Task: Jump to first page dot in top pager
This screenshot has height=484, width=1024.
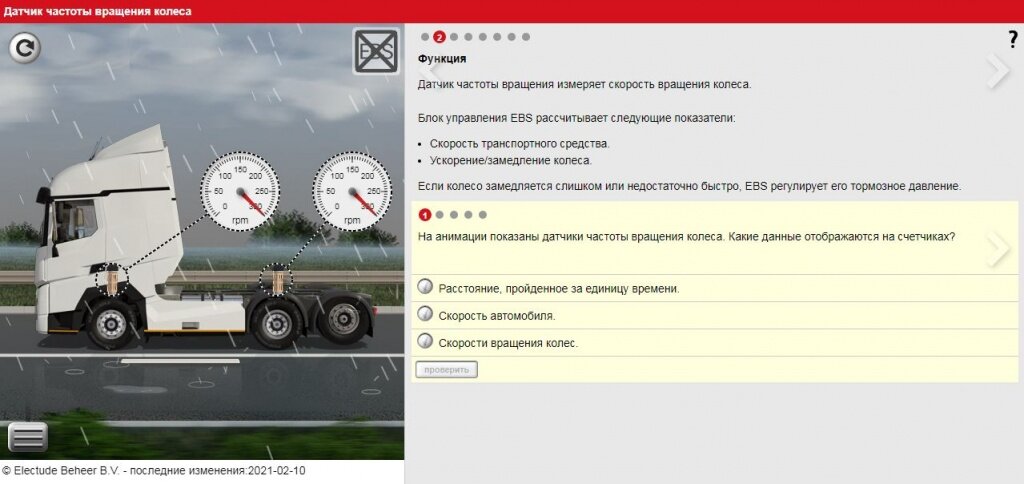Action: pyautogui.click(x=425, y=37)
